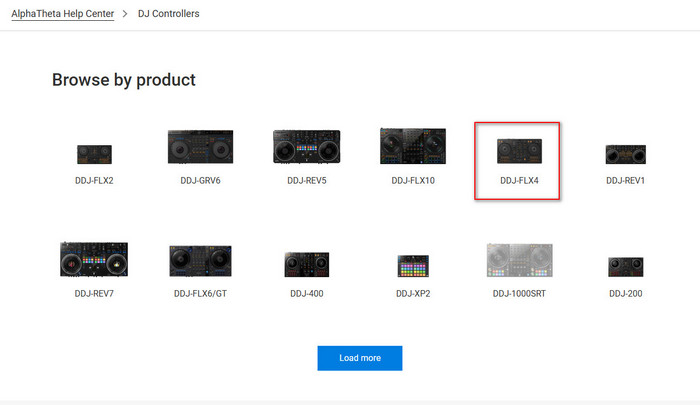Open the DDJ-GRV6 product image

coord(200,147)
